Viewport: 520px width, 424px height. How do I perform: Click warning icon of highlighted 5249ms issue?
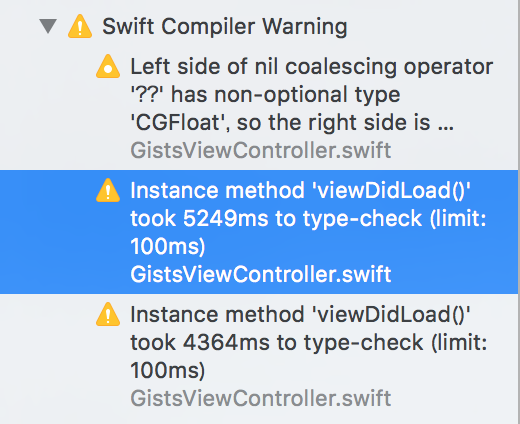click(x=108, y=190)
